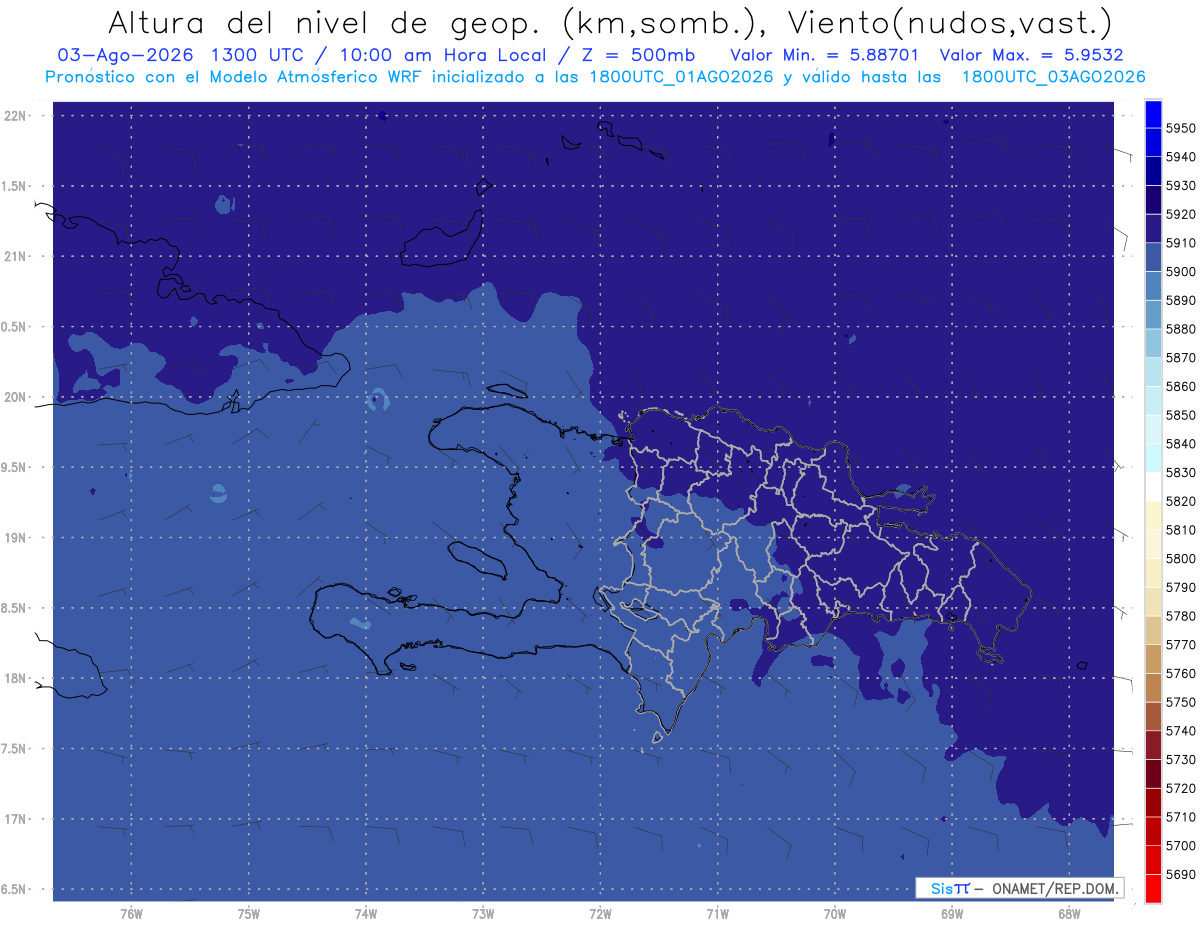1200x927 pixels.
Task: Select the legend band between 5870 and 5880
Action: pos(1152,343)
